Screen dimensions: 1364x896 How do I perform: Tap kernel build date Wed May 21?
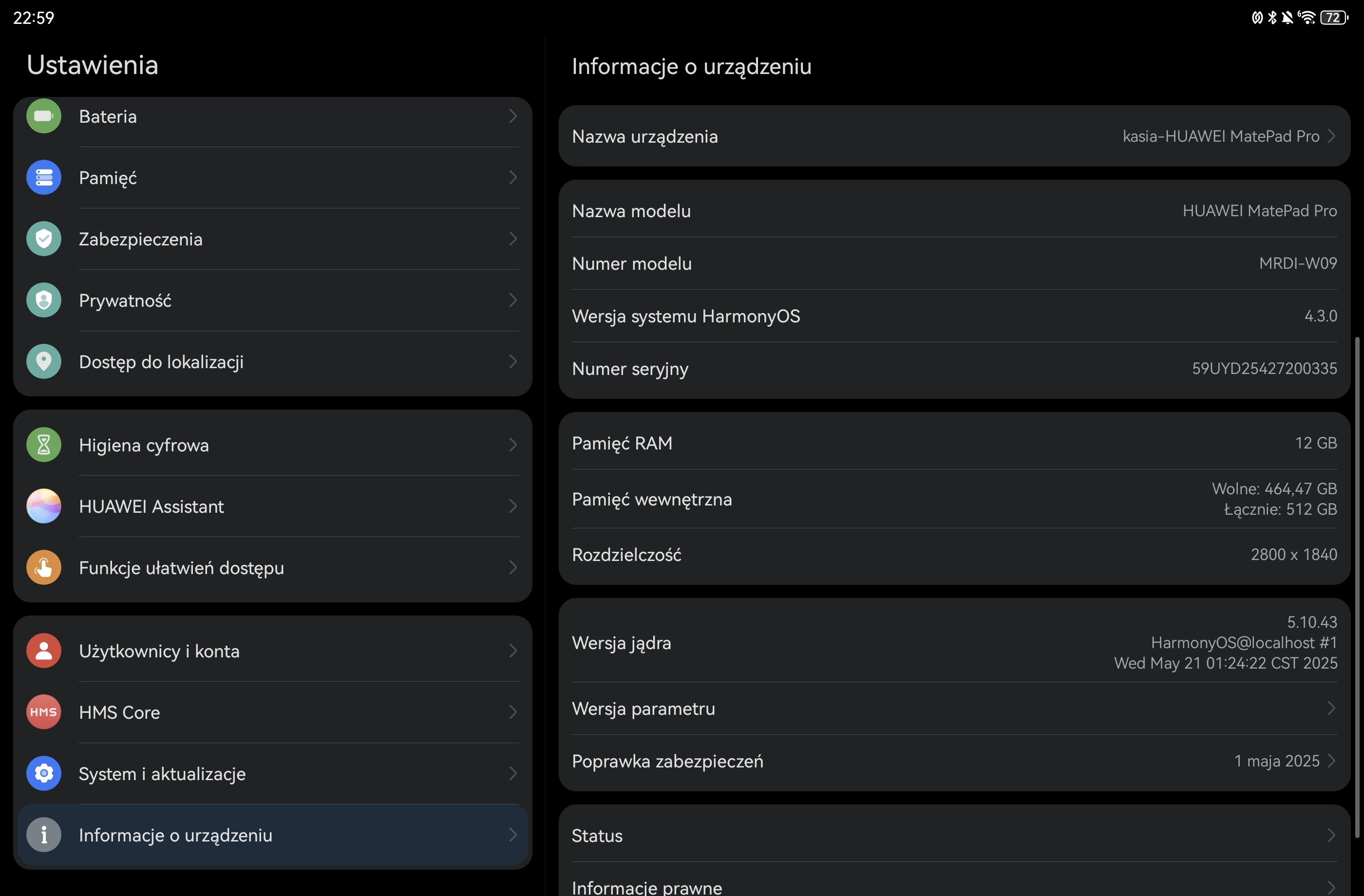tap(1225, 663)
